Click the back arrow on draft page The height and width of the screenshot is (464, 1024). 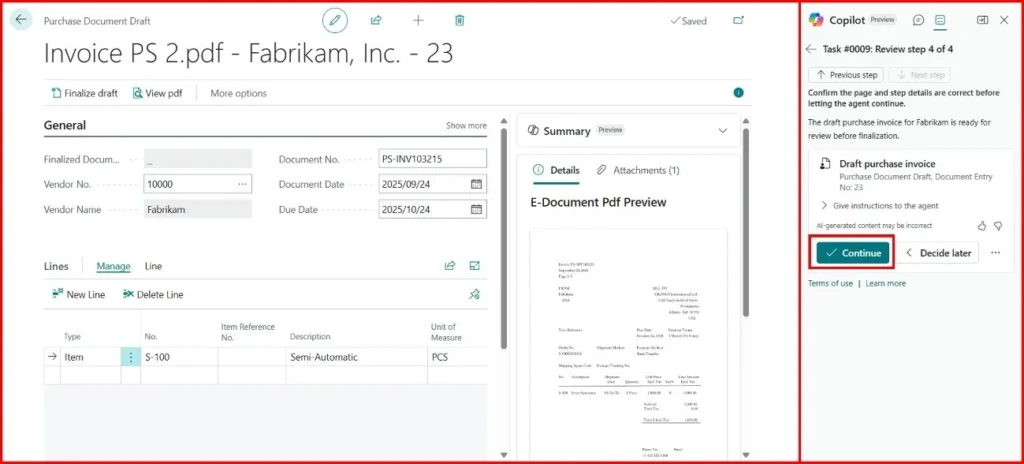click(22, 20)
